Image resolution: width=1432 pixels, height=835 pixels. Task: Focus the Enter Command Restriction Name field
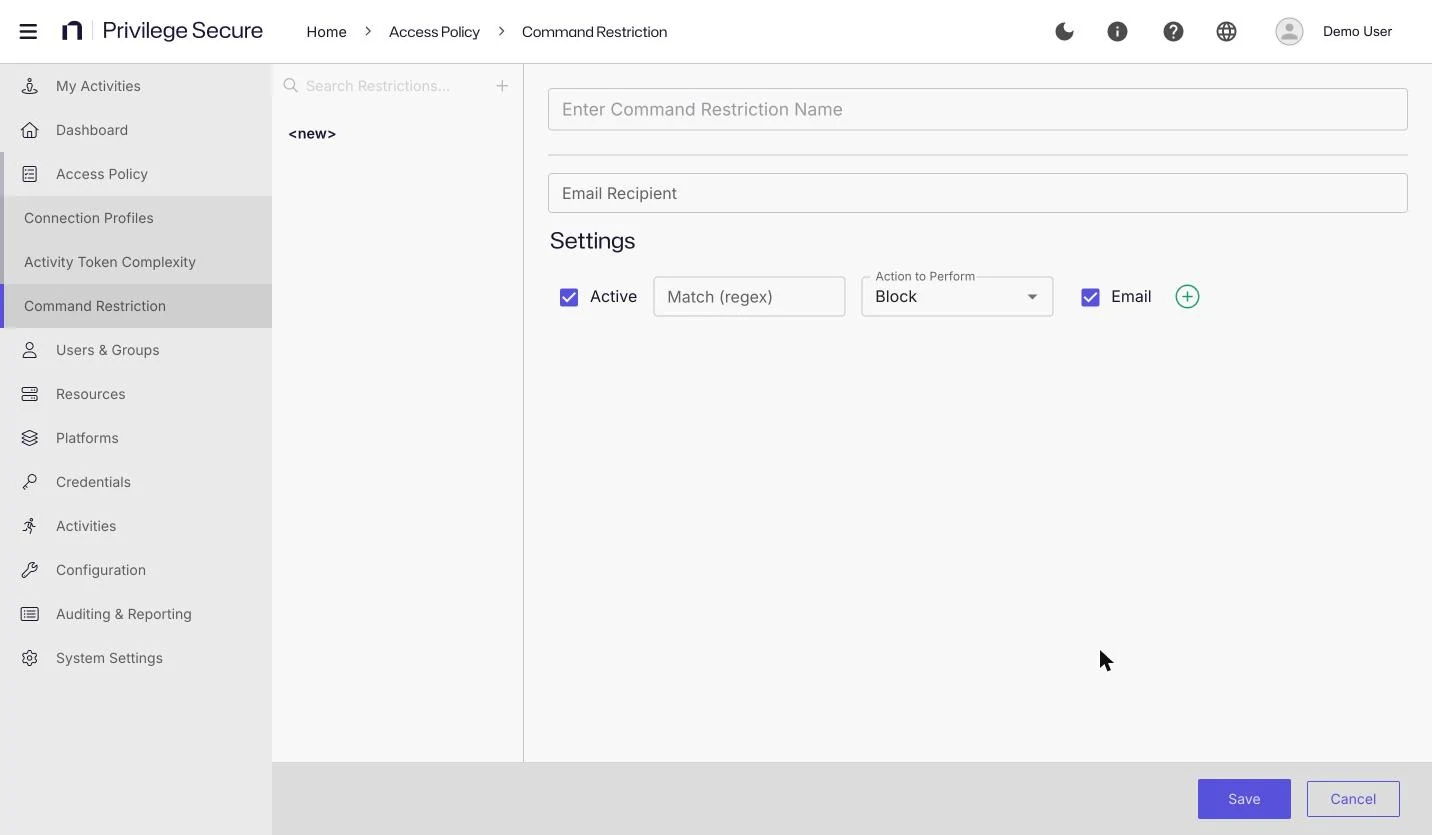978,109
